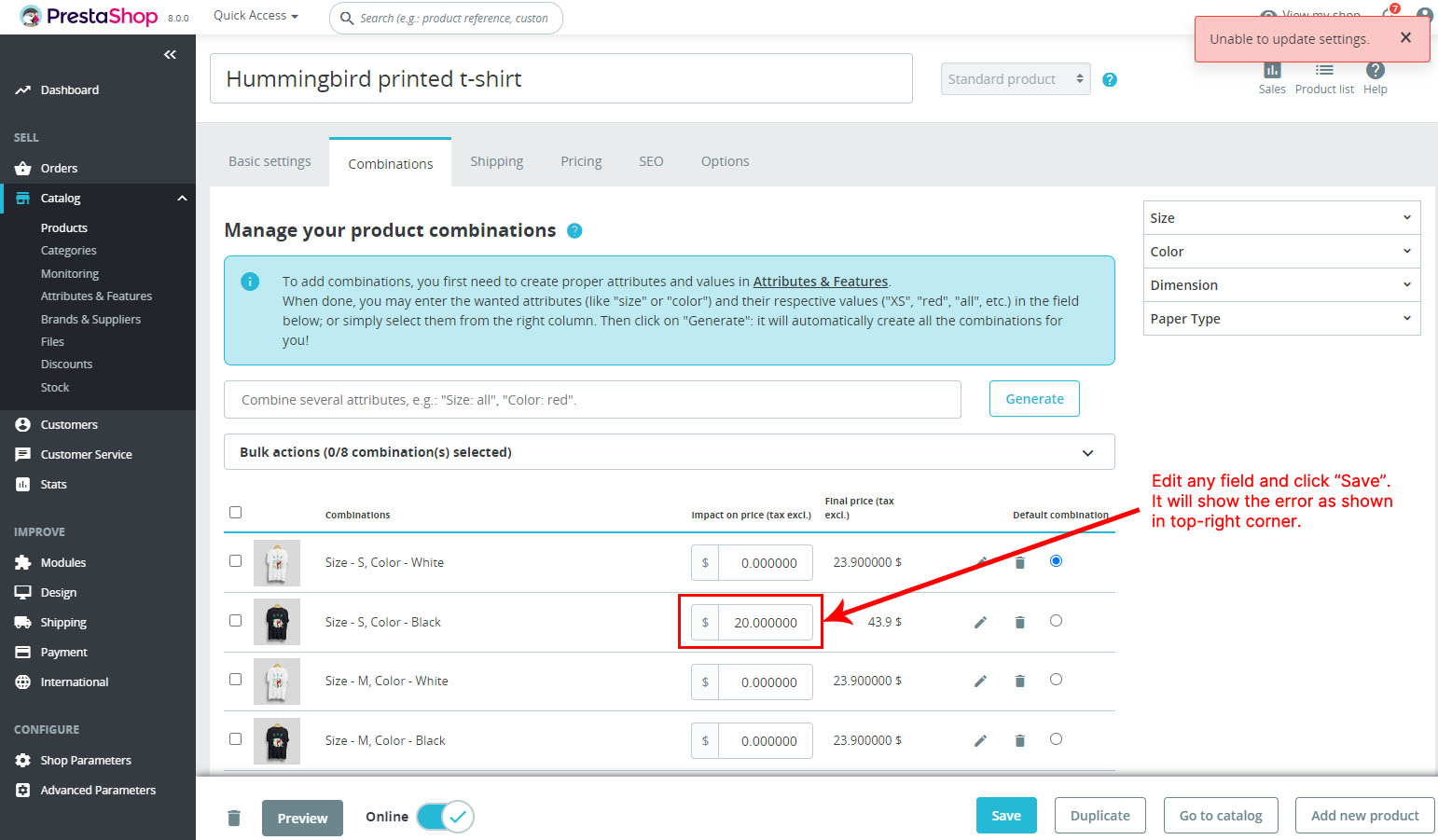Click the Product list icon
Image resolution: width=1438 pixels, height=840 pixels.
coord(1323,75)
